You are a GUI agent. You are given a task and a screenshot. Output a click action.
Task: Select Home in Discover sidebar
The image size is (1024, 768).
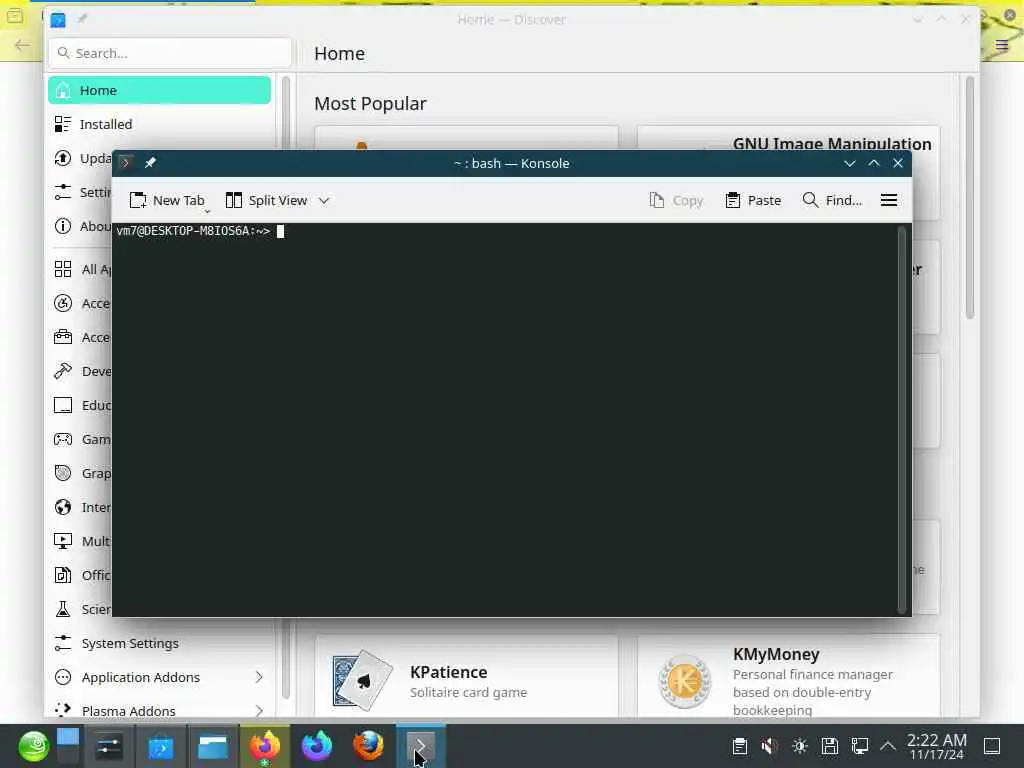159,90
